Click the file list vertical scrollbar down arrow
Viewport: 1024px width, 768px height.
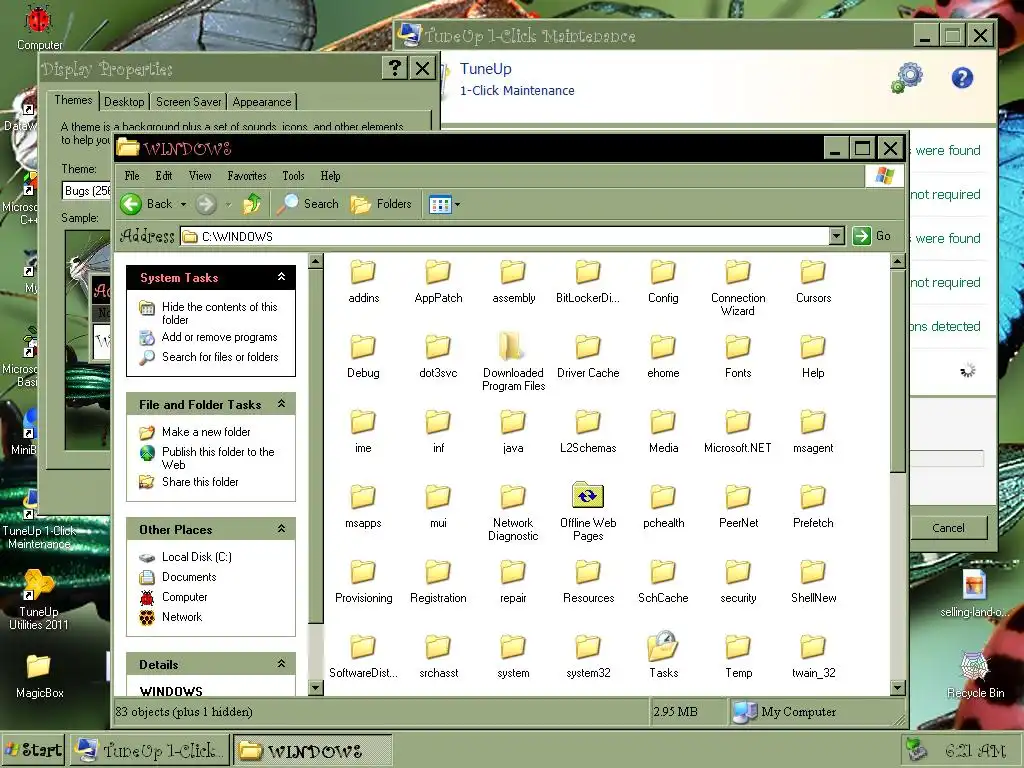click(898, 688)
